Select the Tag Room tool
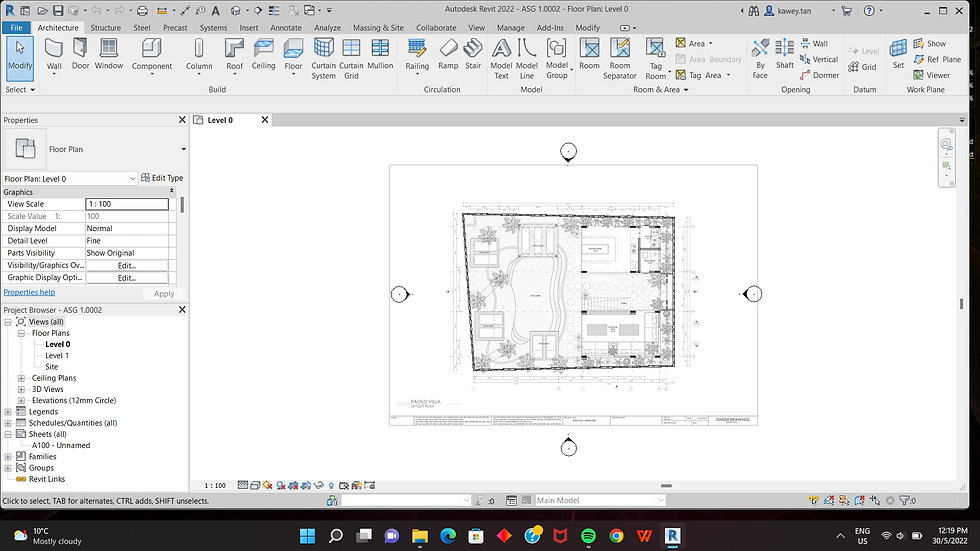This screenshot has height=551, width=980. (x=656, y=59)
